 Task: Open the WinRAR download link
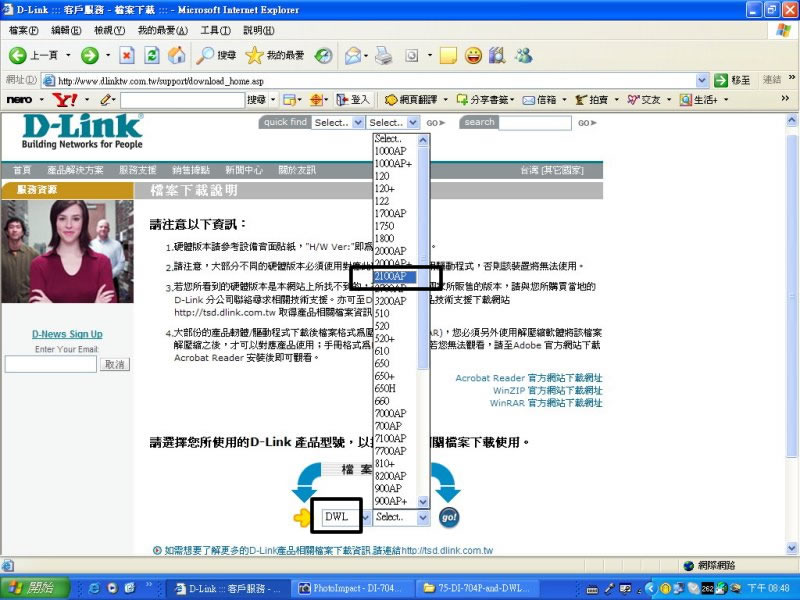tap(546, 403)
